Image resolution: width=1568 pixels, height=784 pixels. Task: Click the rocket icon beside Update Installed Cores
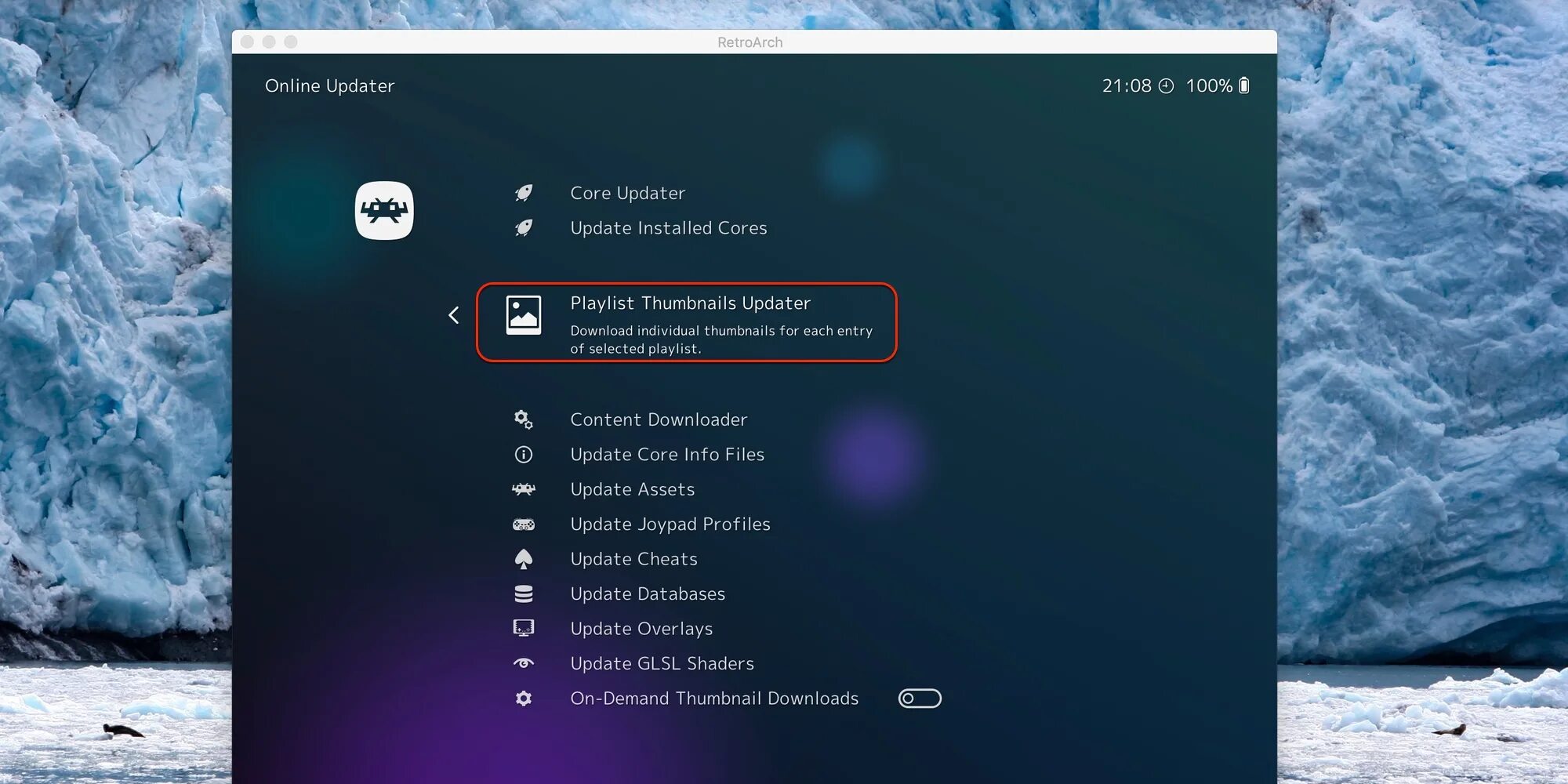(x=524, y=228)
